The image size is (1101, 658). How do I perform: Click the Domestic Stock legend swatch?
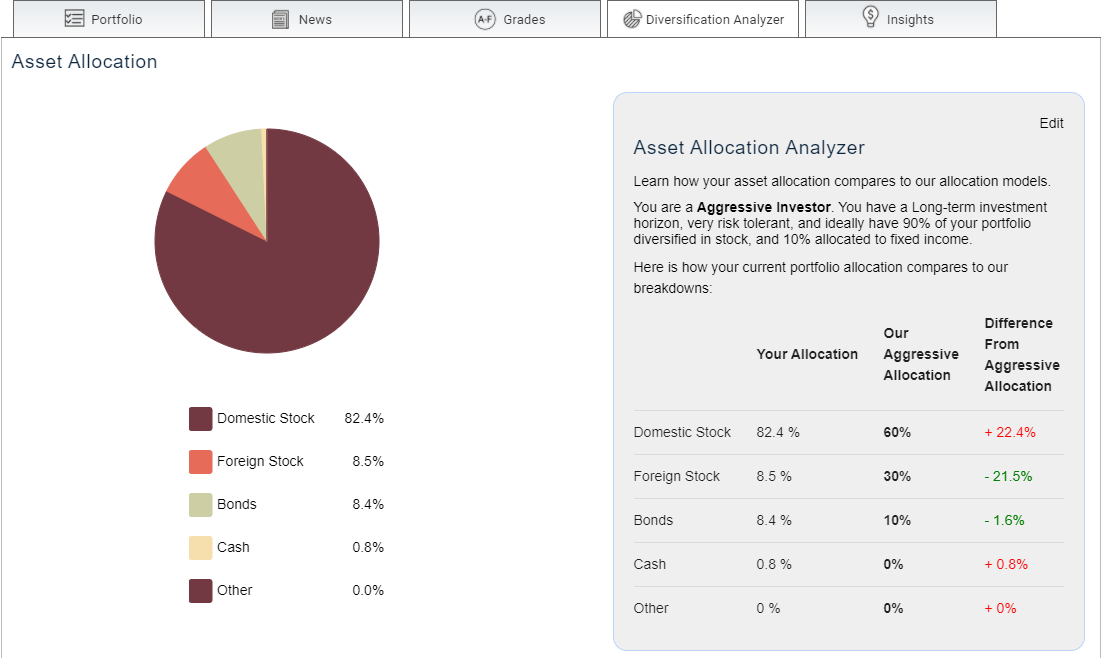point(201,419)
